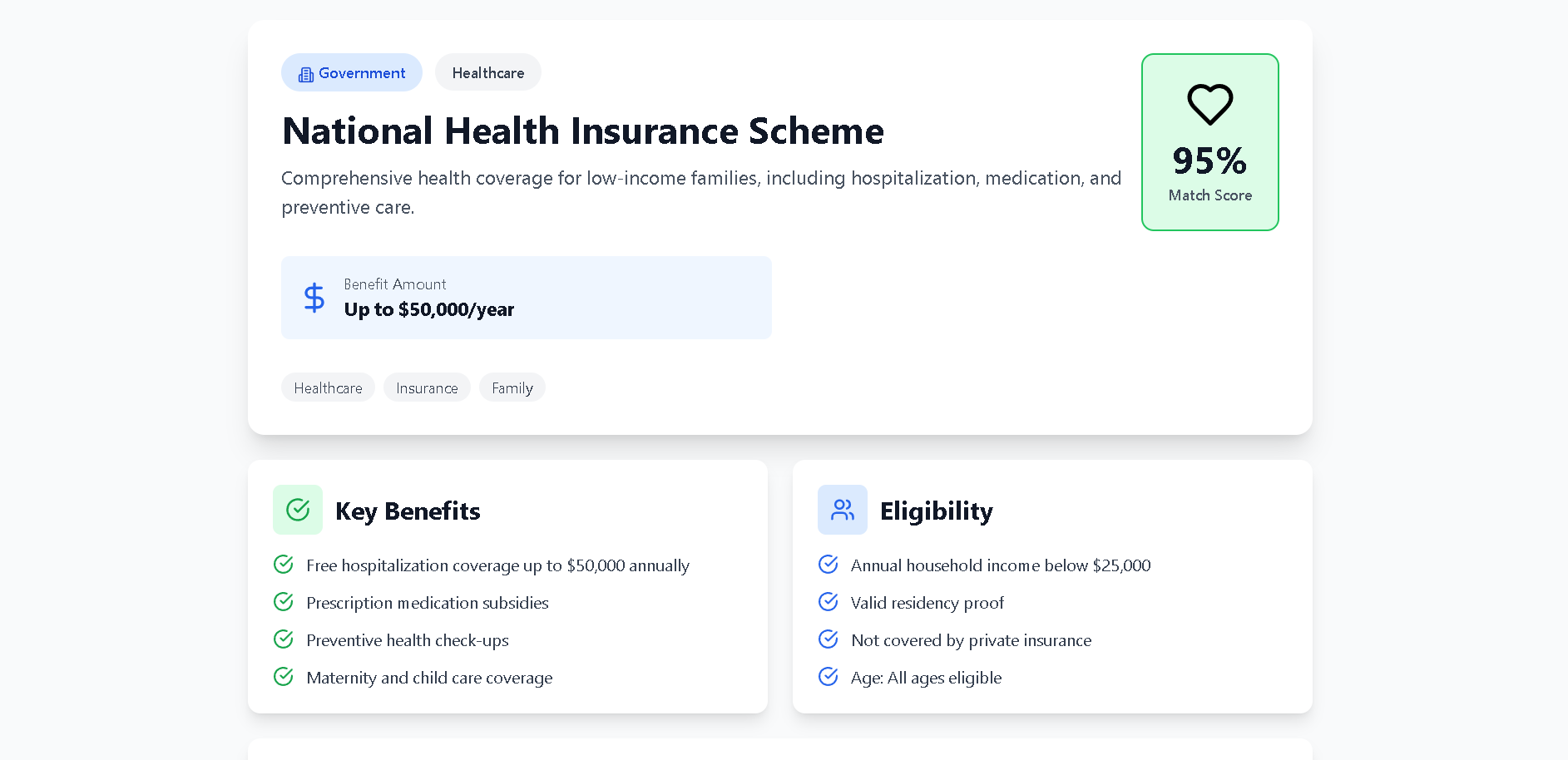Click check icon beside Prescription medication subsidies
The width and height of the screenshot is (1568, 760).
coord(284,602)
